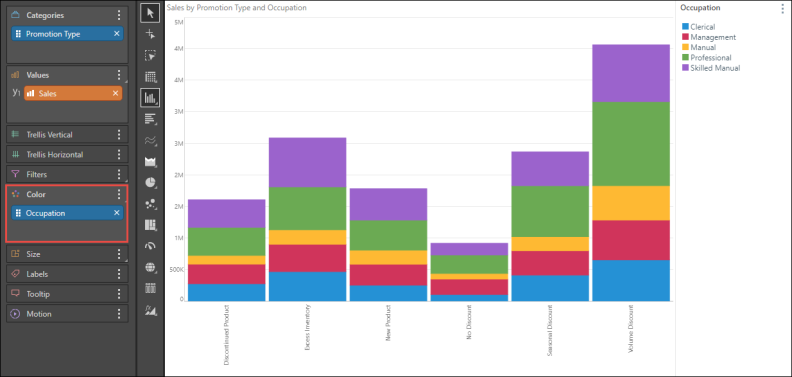792x377 pixels.
Task: Open Labels zone options menu
Action: [x=119, y=274]
